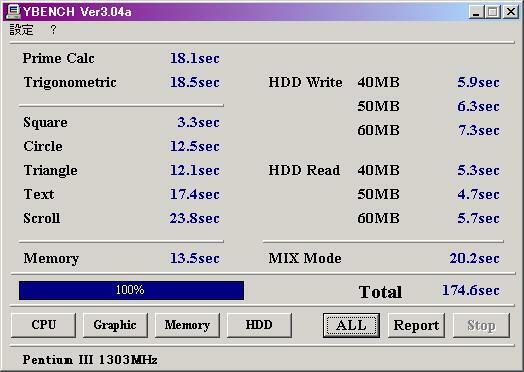Open the 設定 menu
The image size is (524, 372).
coord(21,30)
